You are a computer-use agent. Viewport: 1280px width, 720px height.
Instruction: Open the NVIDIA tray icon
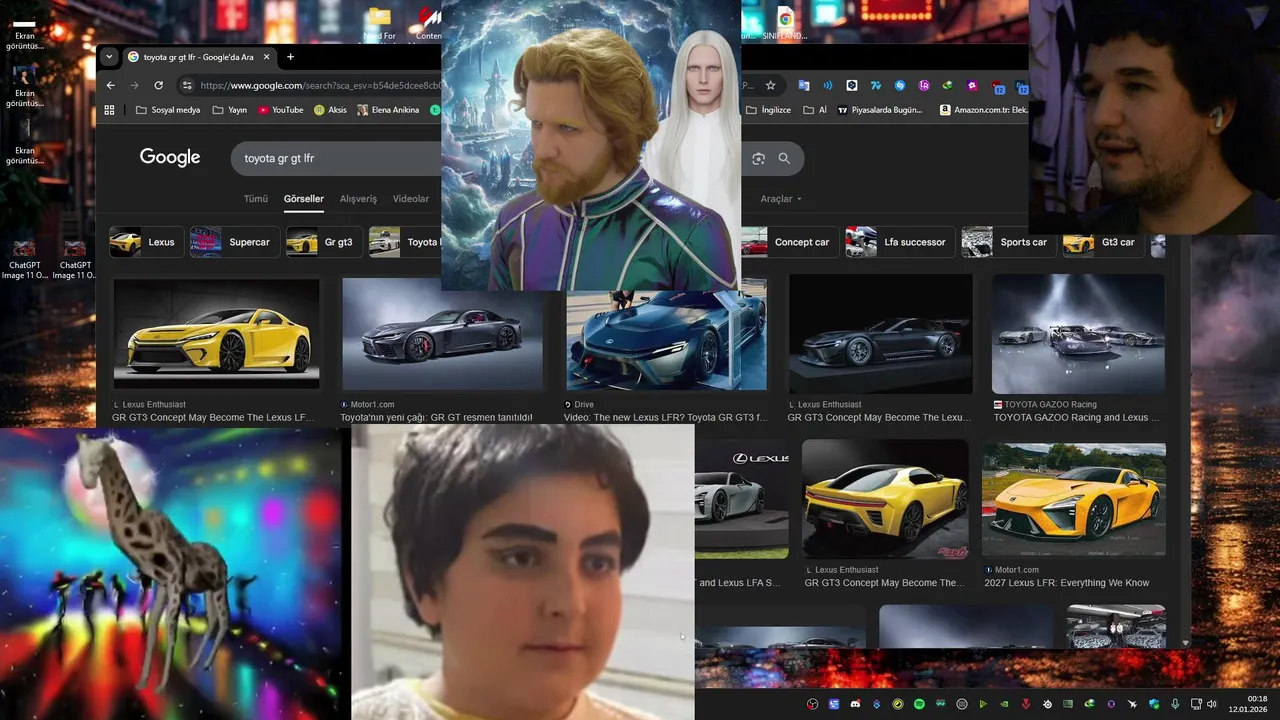click(x=1004, y=704)
